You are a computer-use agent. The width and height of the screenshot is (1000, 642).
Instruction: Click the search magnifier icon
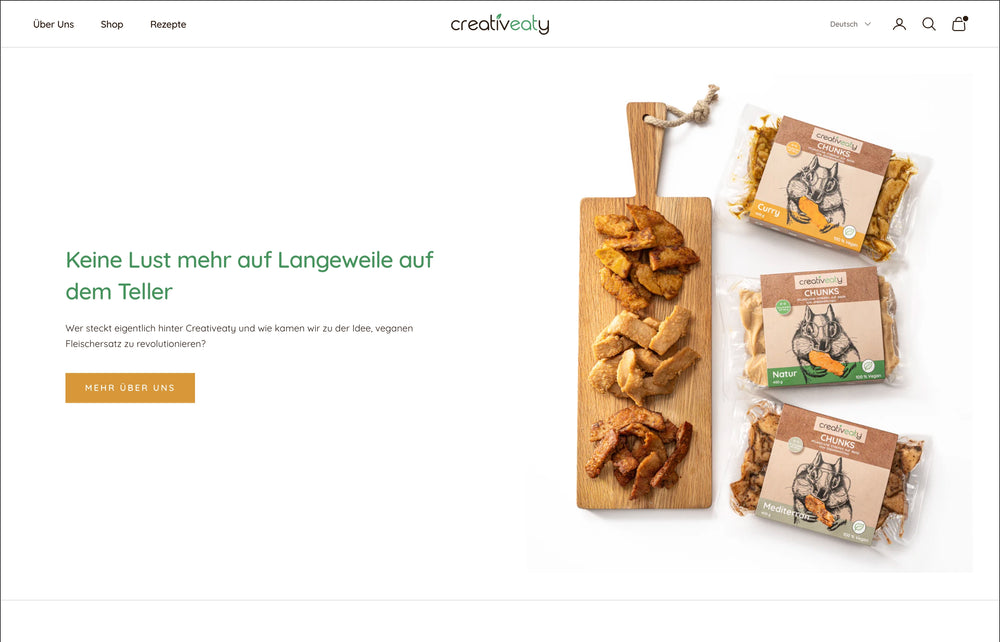929,24
